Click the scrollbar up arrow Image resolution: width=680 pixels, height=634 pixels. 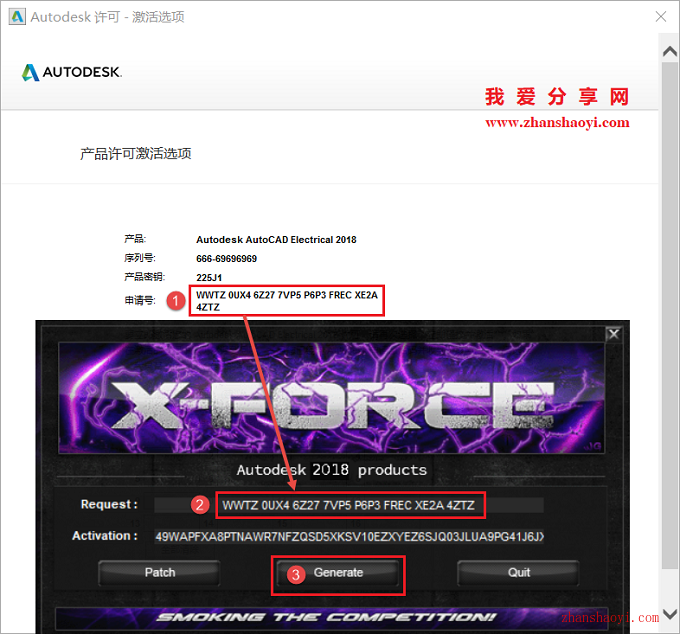[x=670, y=51]
